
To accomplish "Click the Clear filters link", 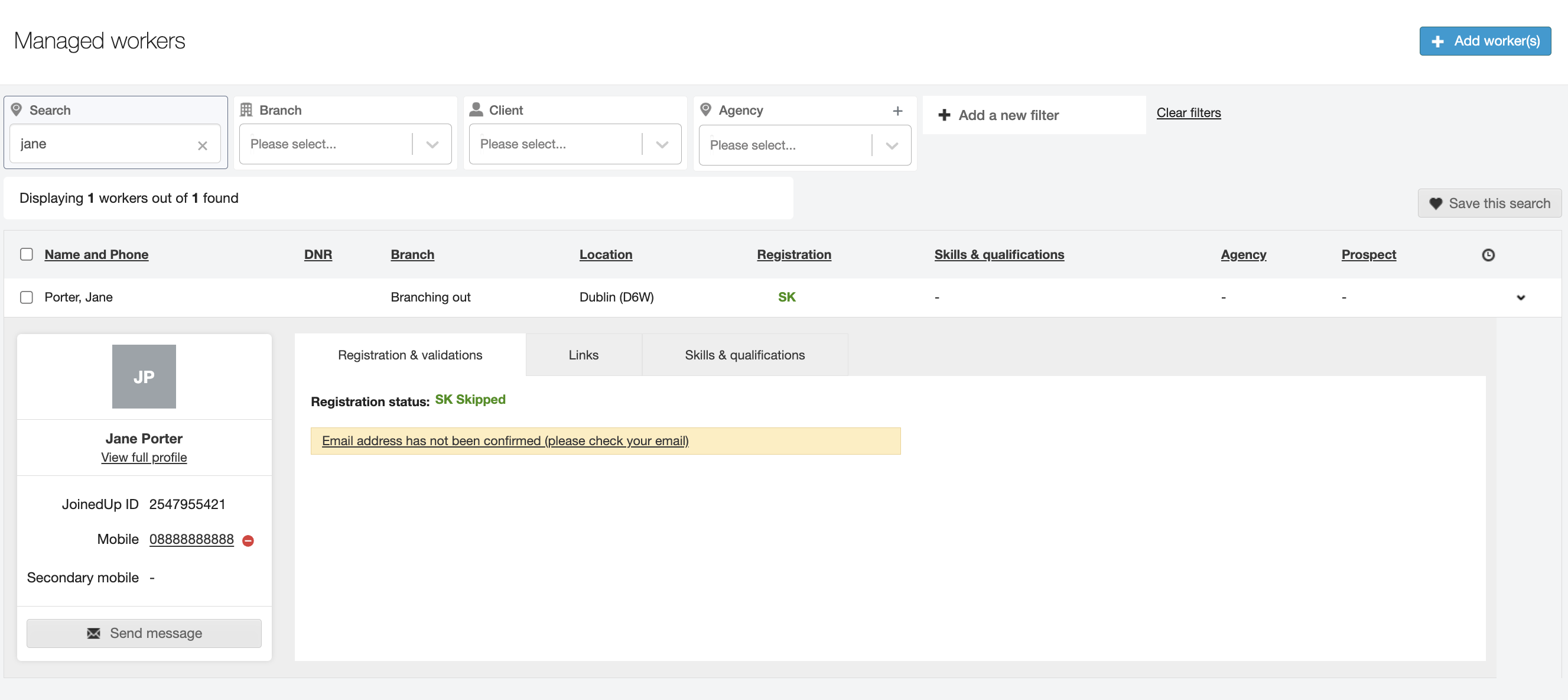I will (1188, 113).
